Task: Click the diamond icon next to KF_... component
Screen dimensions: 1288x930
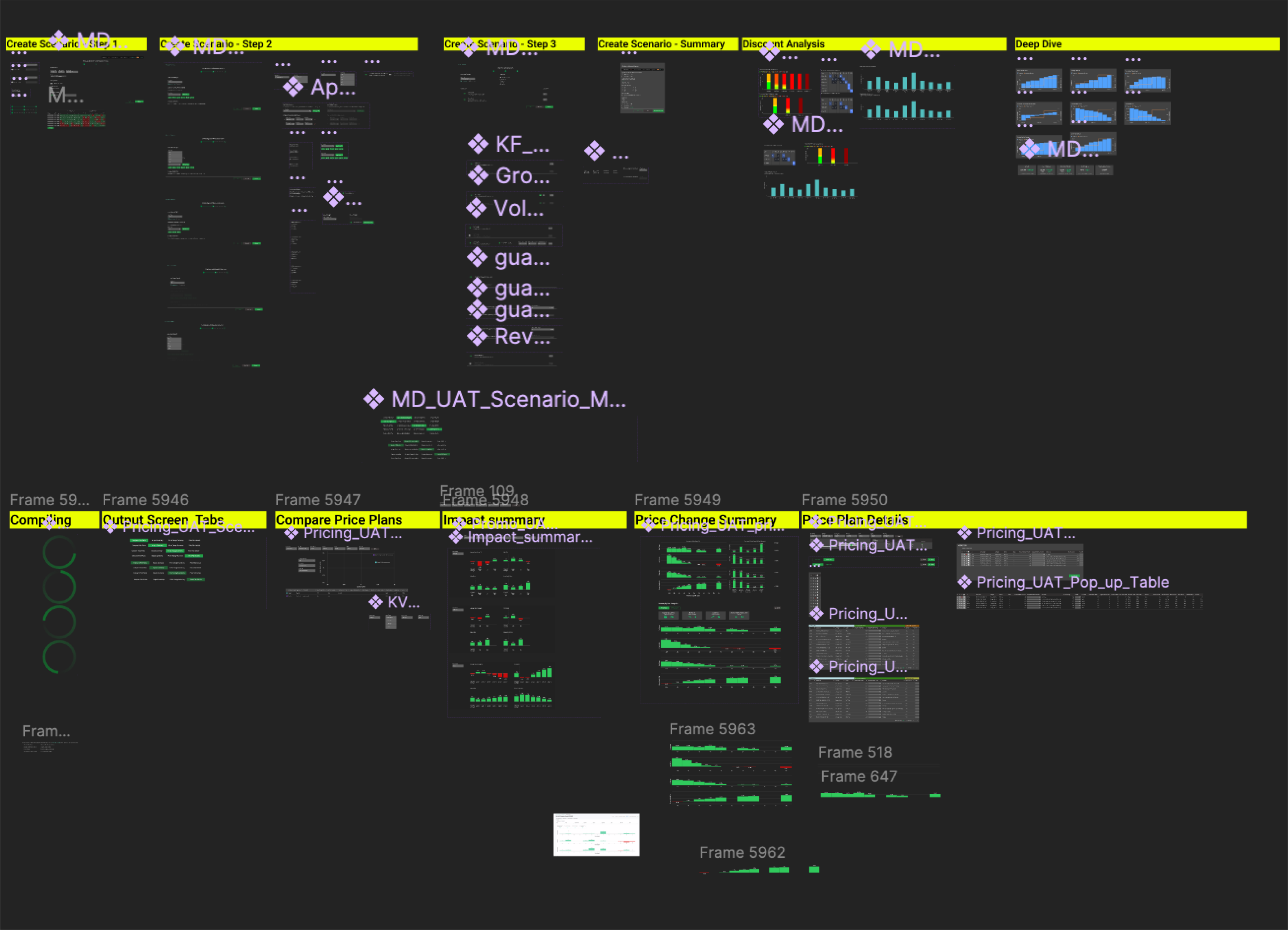Action: click(478, 144)
